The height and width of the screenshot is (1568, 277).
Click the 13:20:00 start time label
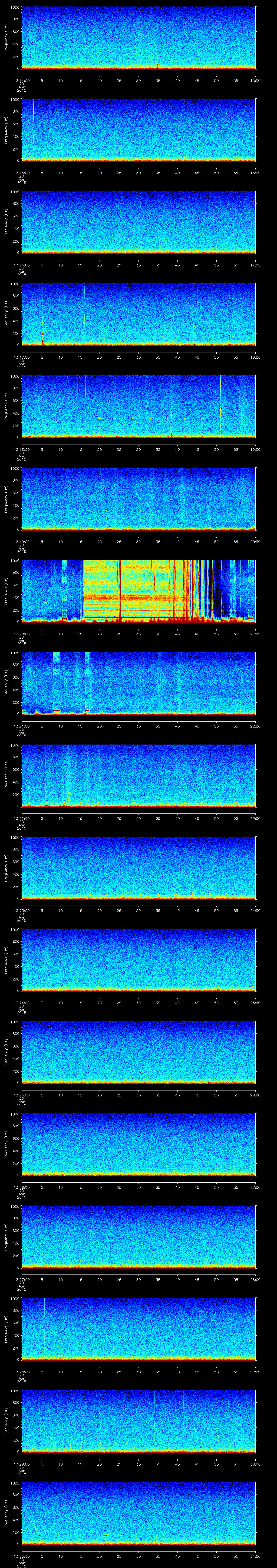(x=21, y=634)
